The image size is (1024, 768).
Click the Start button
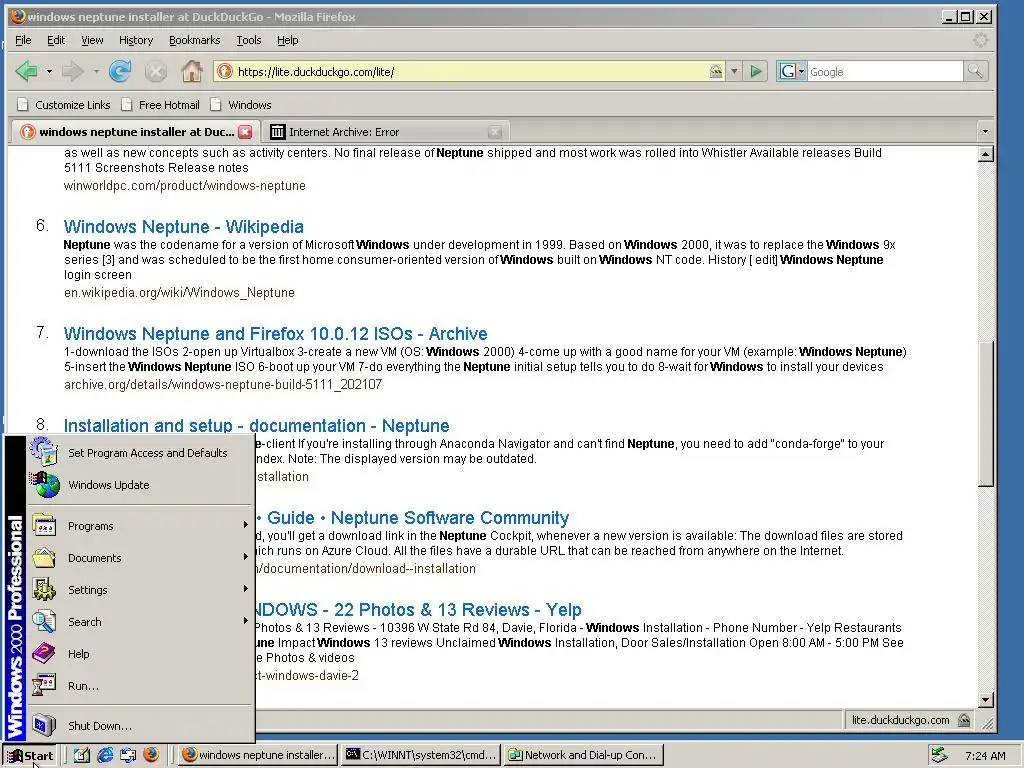coord(30,756)
